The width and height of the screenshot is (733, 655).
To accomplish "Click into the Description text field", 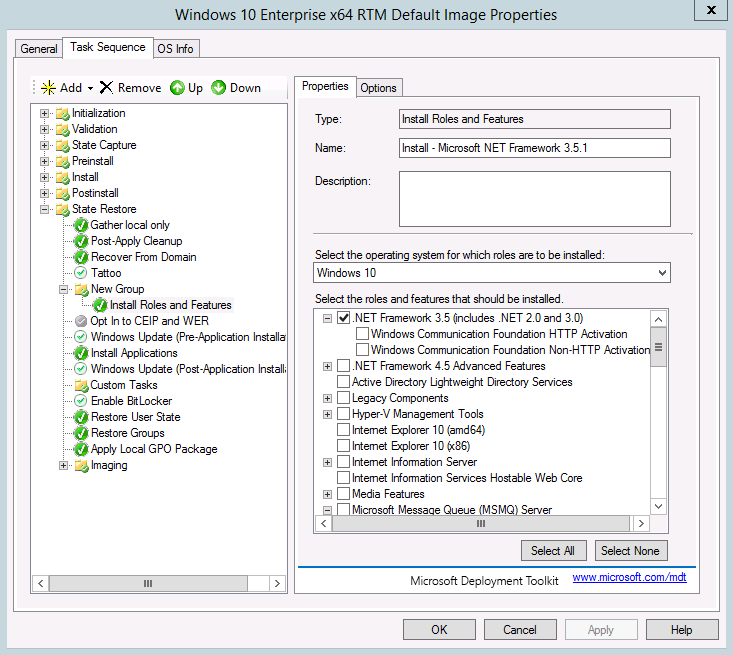I will (534, 199).
